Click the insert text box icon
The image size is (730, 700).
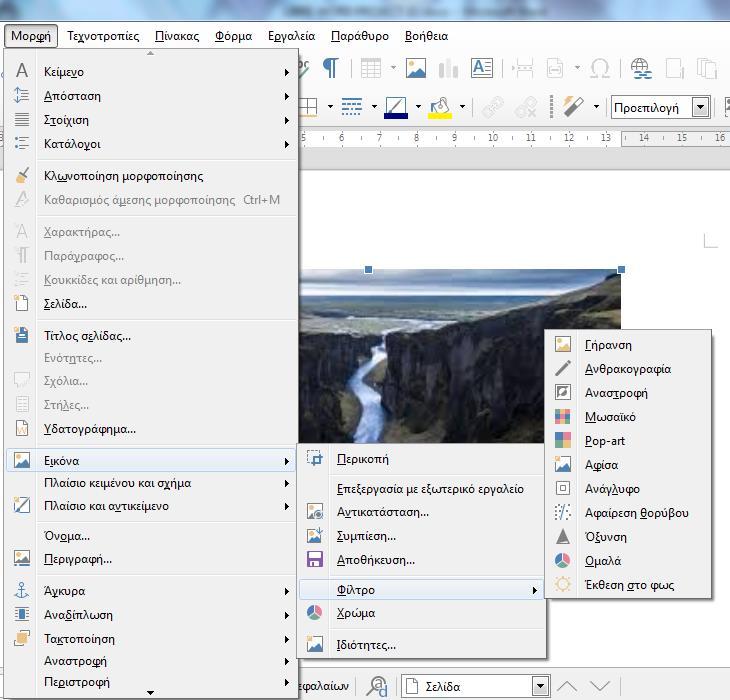(481, 68)
